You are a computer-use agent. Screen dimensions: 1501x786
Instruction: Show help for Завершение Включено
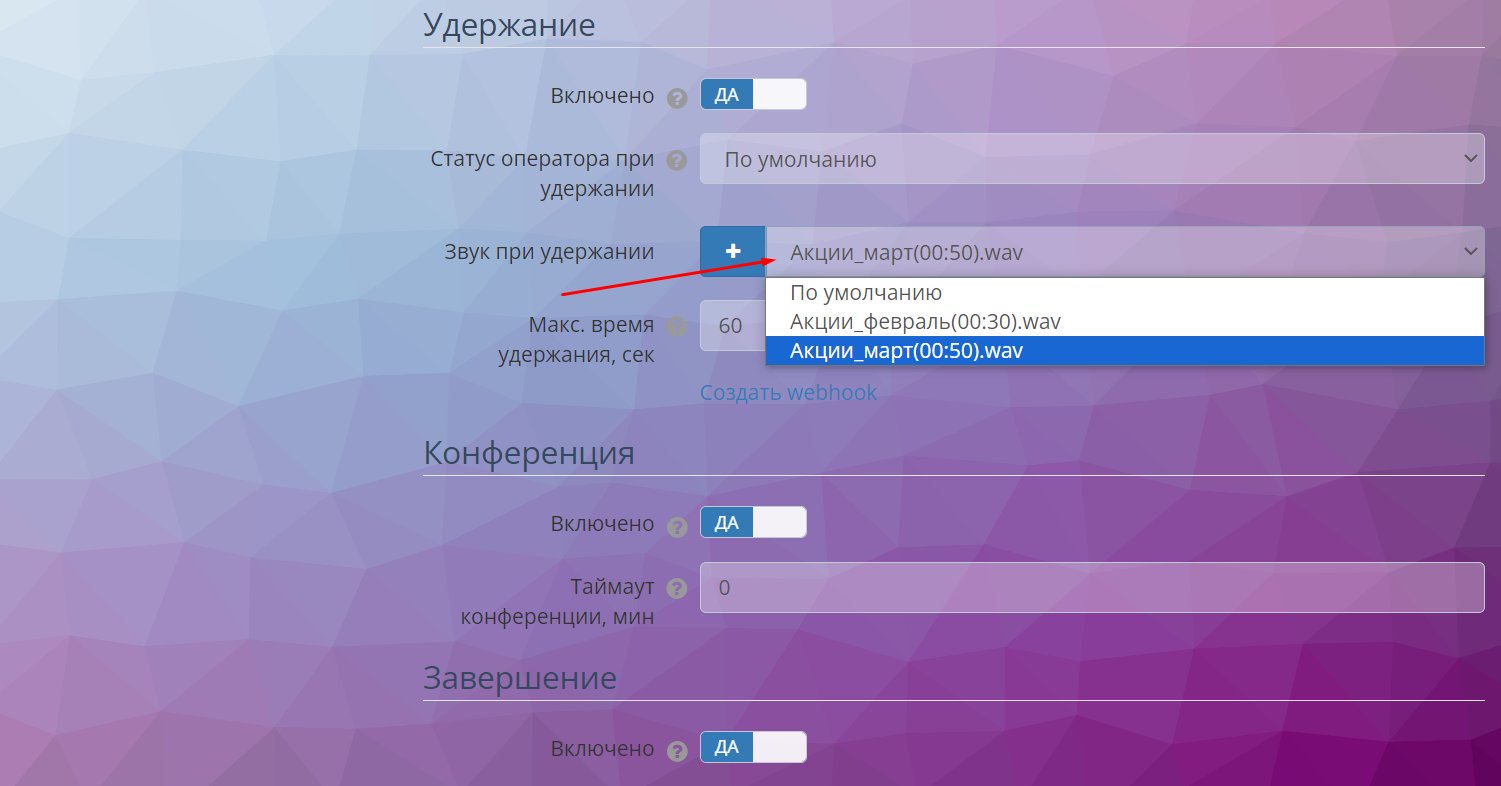tap(677, 751)
